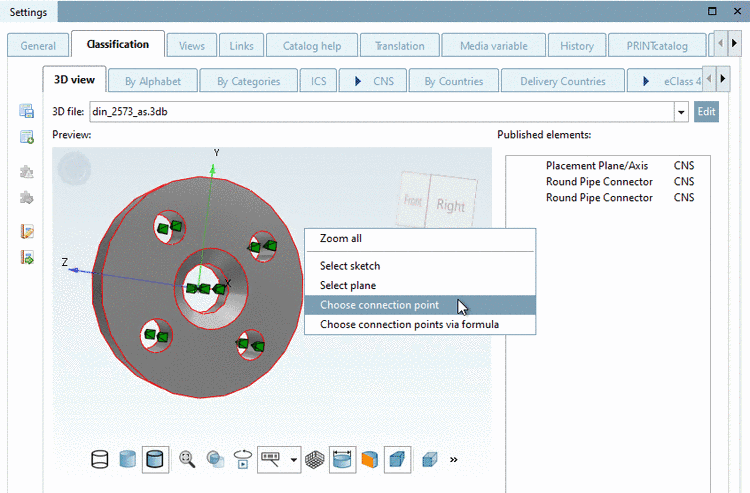This screenshot has height=493, width=750.
Task: Click the center bore connection point markers
Action: click(x=205, y=289)
